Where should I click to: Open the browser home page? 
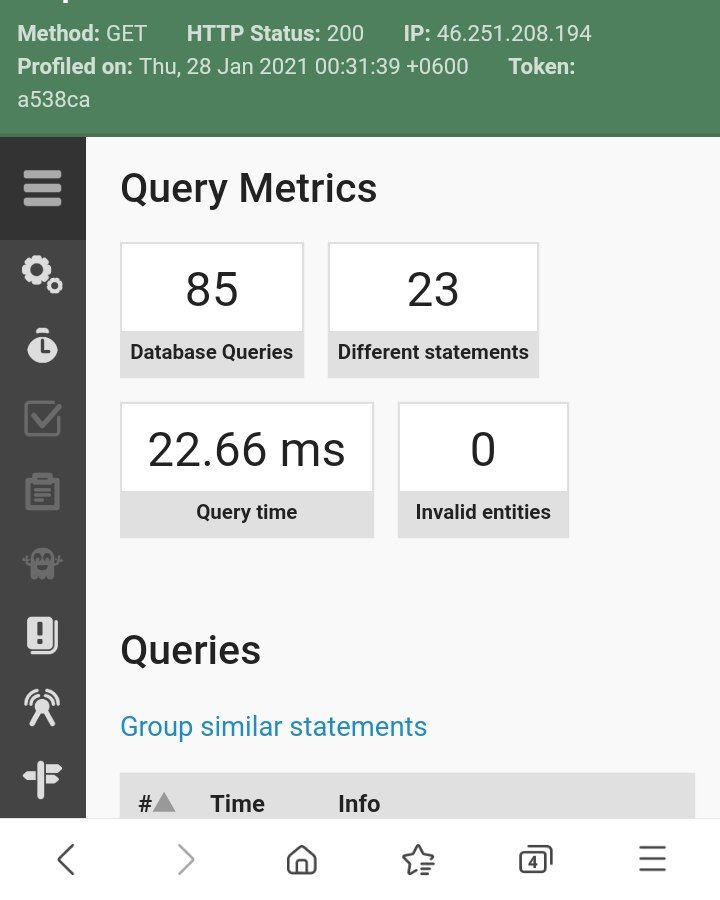coord(301,859)
